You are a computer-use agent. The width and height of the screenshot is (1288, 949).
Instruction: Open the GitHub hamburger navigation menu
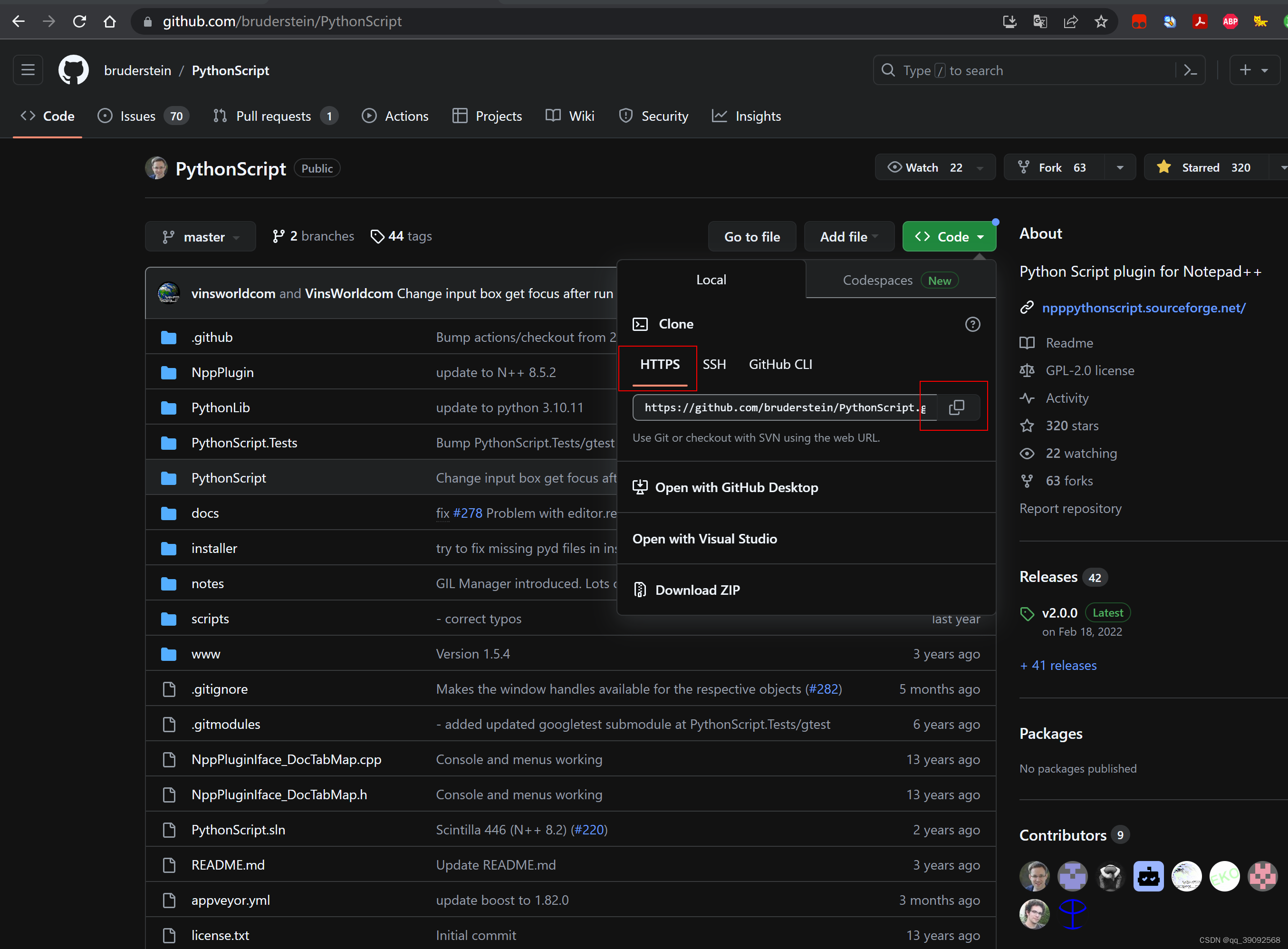(x=28, y=70)
